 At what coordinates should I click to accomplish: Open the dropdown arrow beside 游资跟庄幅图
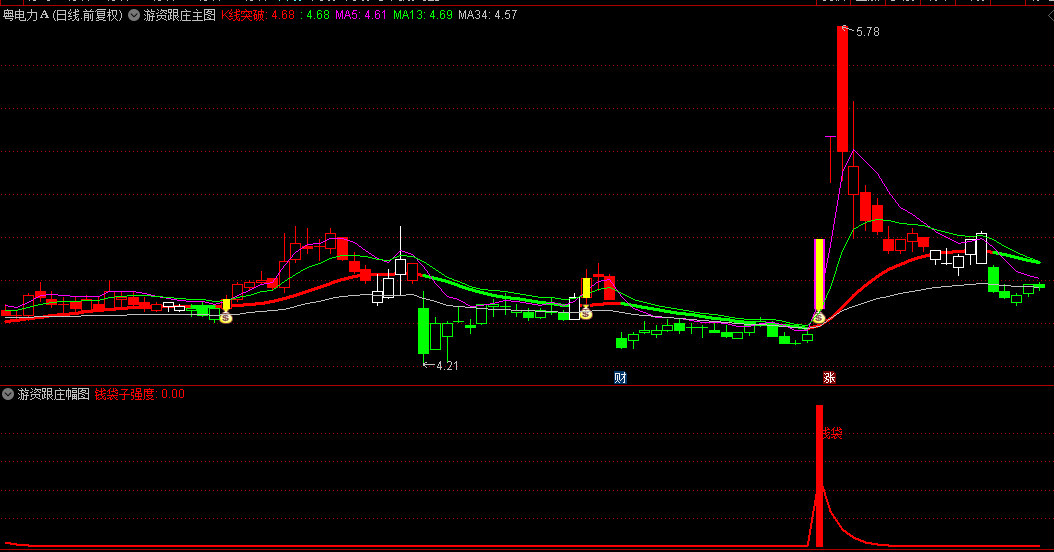pos(8,394)
